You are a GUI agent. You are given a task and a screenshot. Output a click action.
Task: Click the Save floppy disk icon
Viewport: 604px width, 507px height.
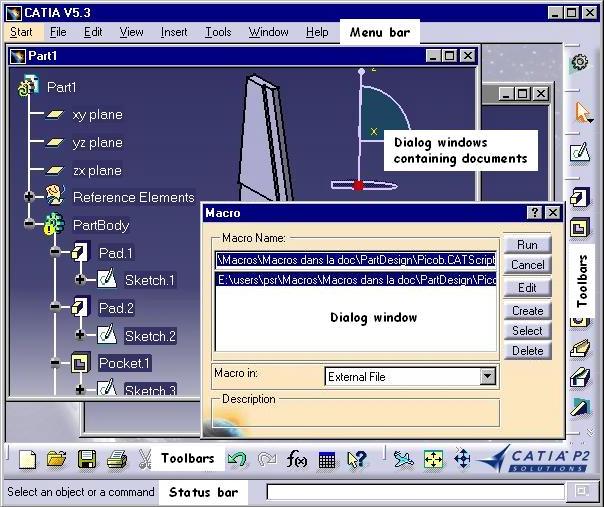87,459
